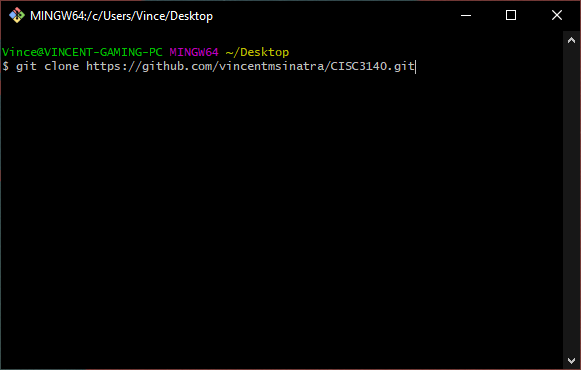Click the window title MINGW64:/c/Users/Vince/Desktop
581x370 pixels.
point(122,16)
